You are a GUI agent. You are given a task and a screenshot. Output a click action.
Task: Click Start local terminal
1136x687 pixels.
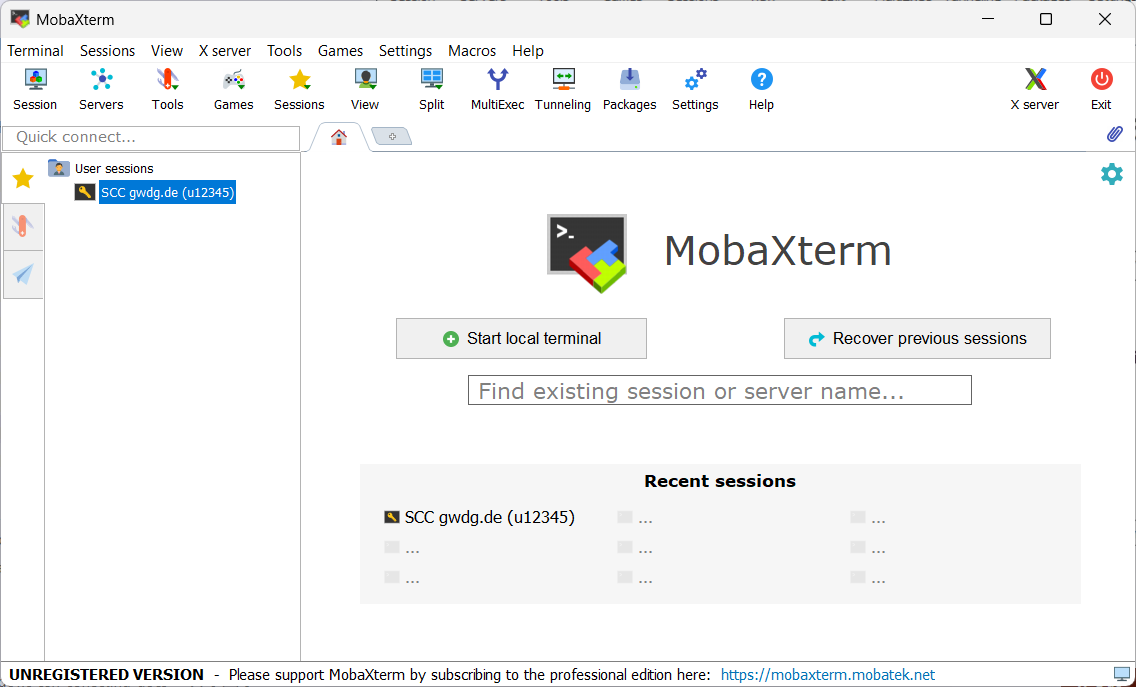coord(521,338)
